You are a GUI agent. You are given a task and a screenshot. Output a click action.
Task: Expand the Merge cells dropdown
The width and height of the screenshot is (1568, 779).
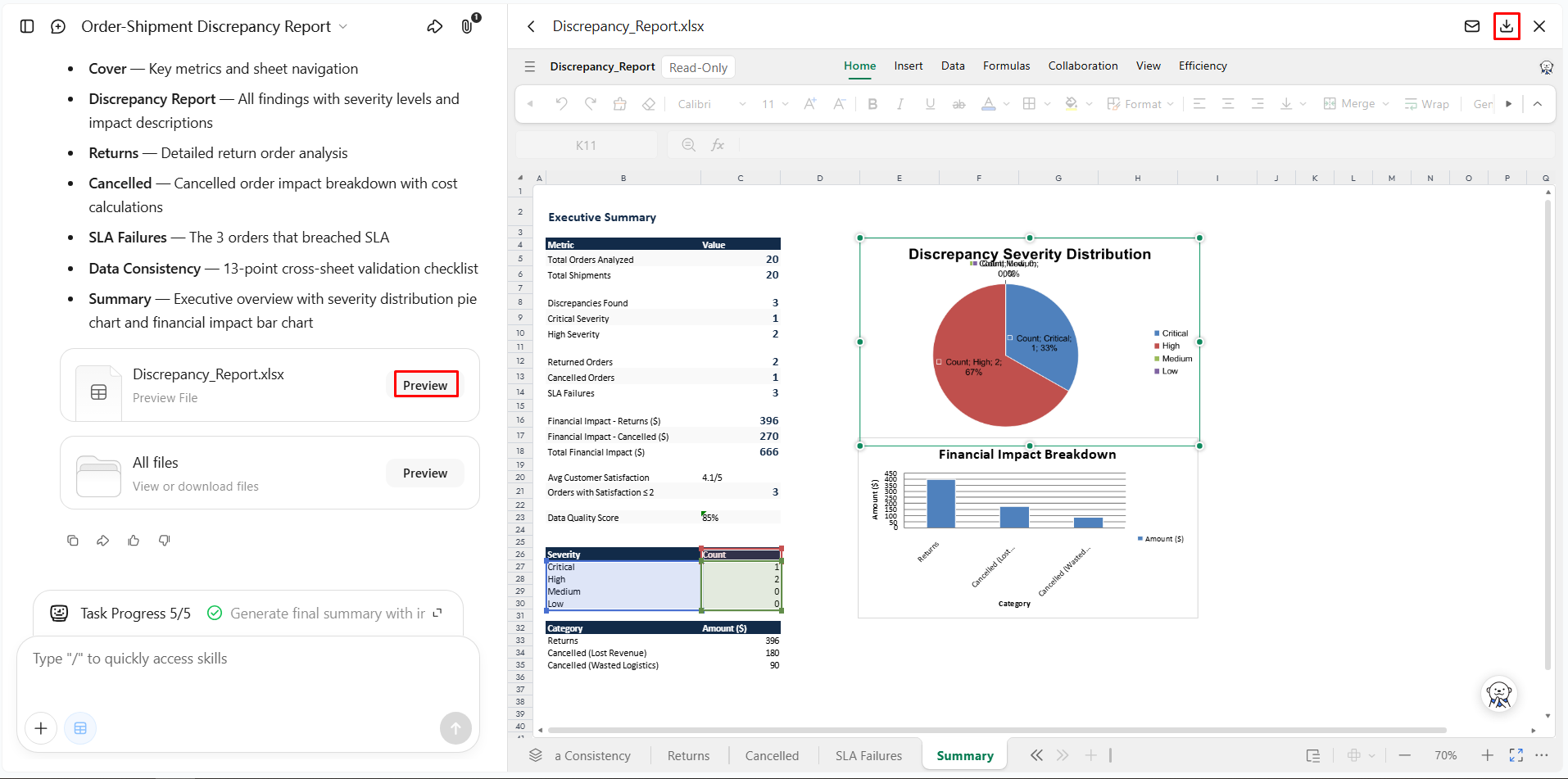1386,104
